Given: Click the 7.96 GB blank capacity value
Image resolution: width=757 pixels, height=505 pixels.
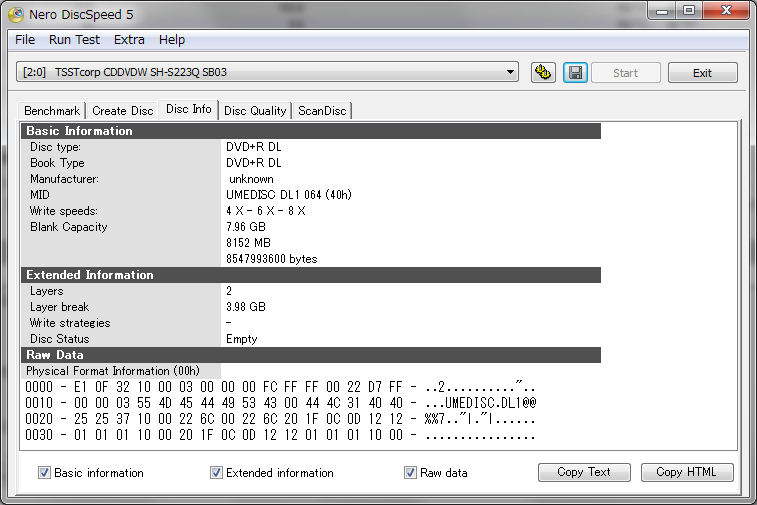Looking at the screenshot, I should click(x=246, y=226).
